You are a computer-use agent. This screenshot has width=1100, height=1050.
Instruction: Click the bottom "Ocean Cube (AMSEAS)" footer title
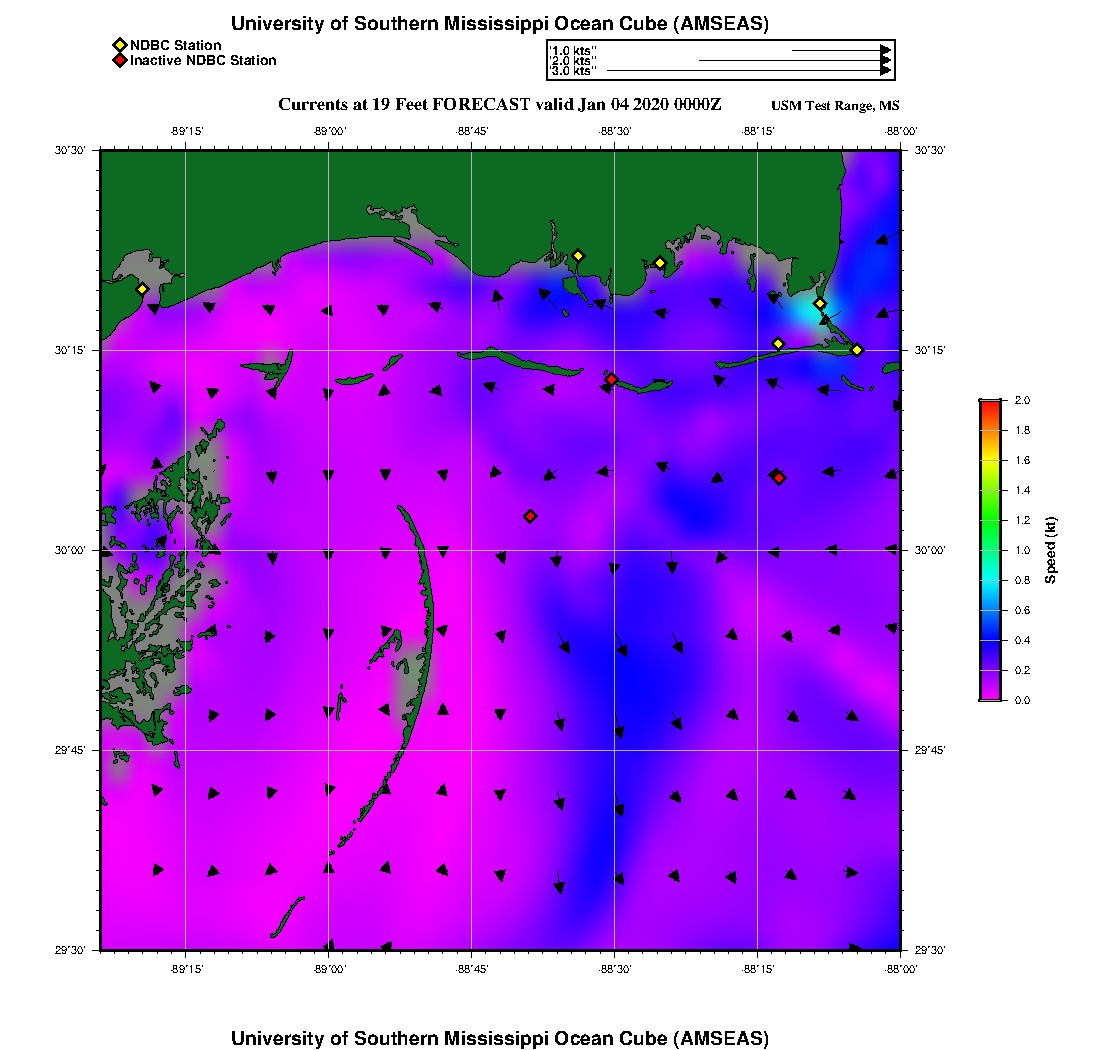[x=500, y=1038]
